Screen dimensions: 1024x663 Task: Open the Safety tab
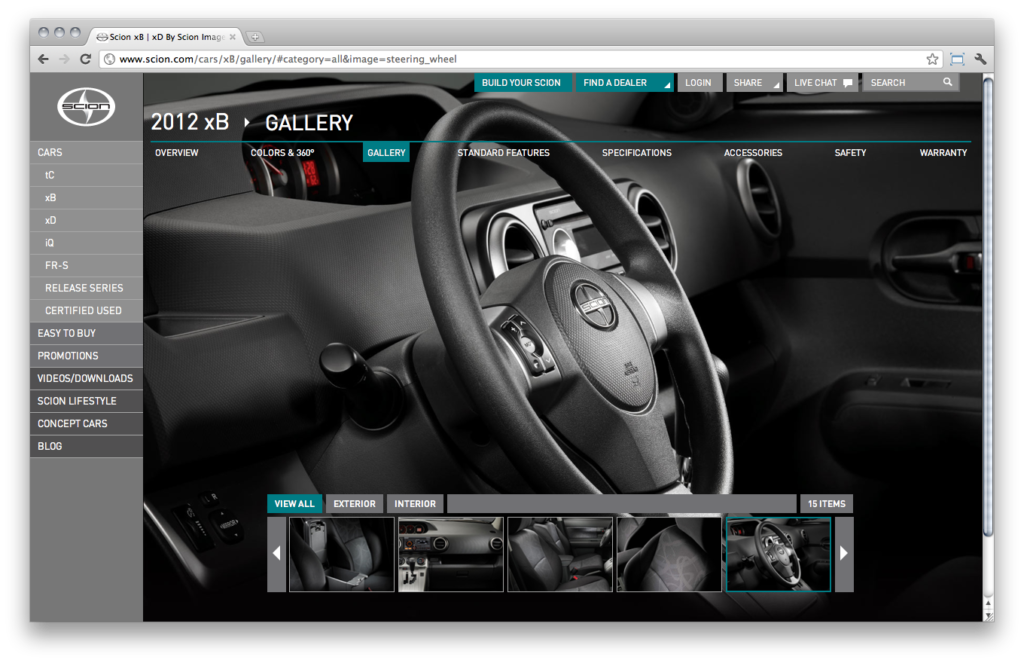point(850,153)
